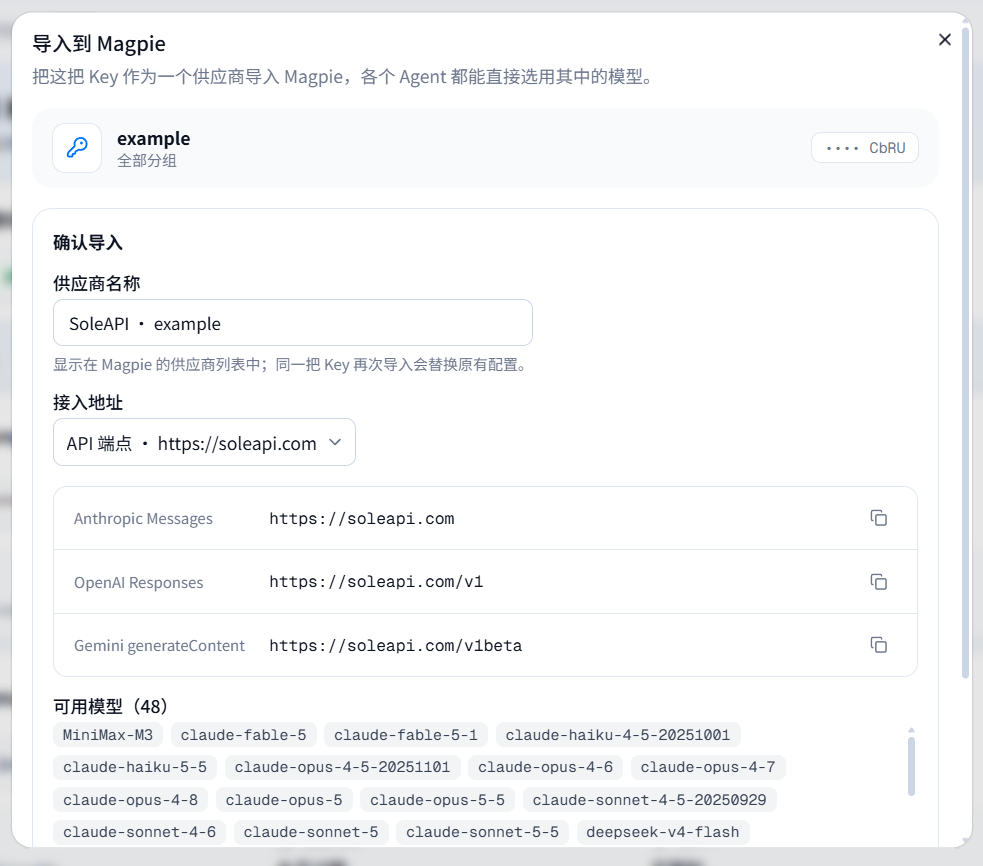The image size is (983, 866).
Task: Select the claude-sonnet-4-5-20250929 chip
Action: [649, 800]
